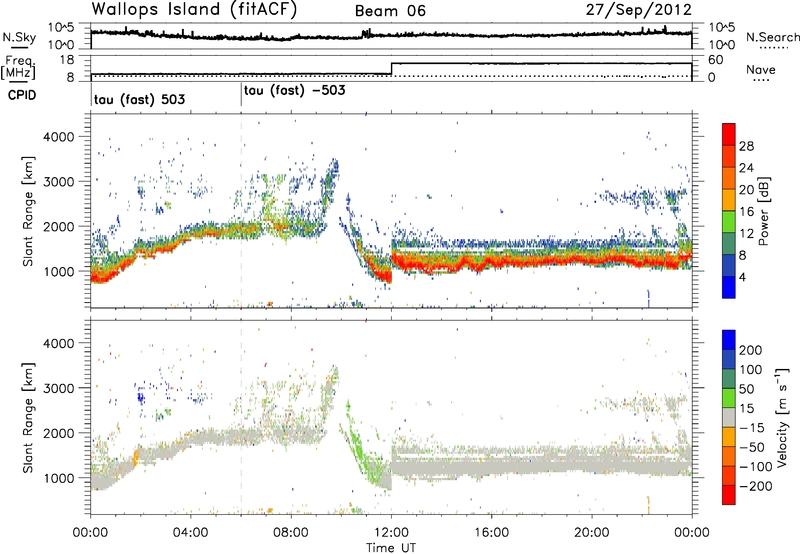Click the '04:00' time tick label
The width and height of the screenshot is (800, 554).
(191, 533)
